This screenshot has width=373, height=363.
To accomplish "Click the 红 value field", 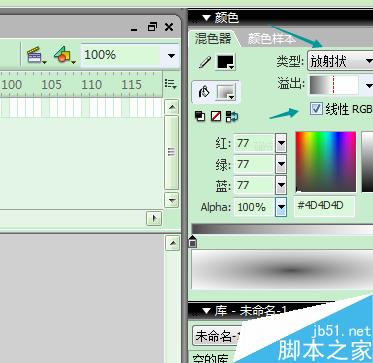I will pos(254,144).
